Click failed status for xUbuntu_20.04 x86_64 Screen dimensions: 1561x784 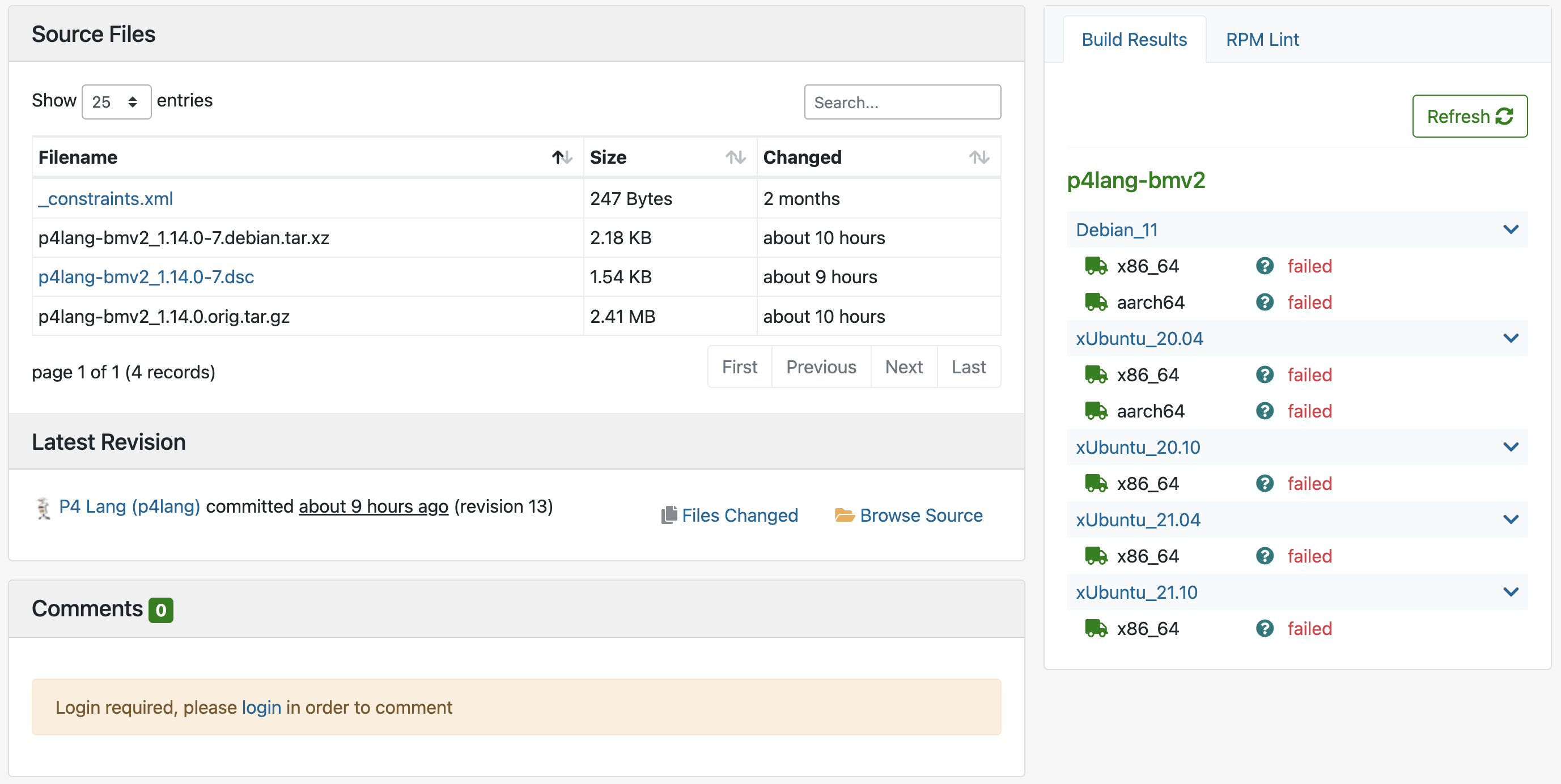pos(1309,375)
